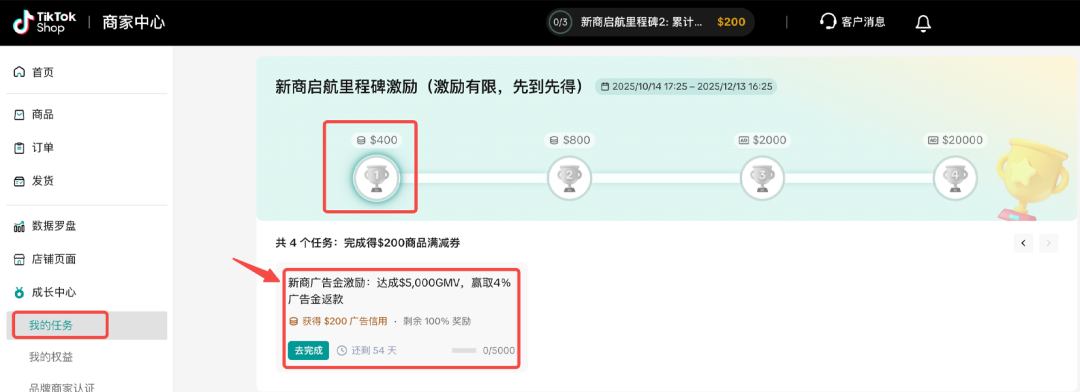
Task: Click the $400 reward label
Action: (377, 140)
